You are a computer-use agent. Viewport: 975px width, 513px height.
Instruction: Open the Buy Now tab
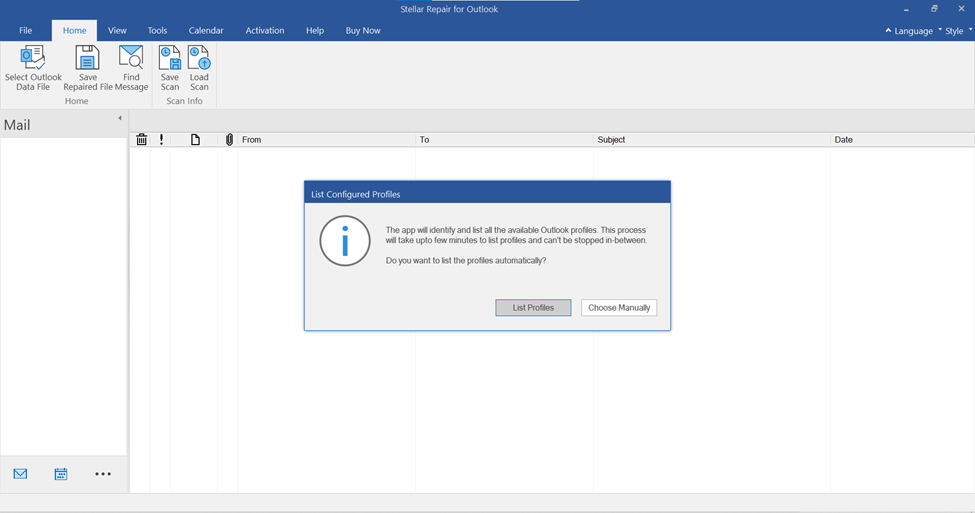click(x=363, y=31)
